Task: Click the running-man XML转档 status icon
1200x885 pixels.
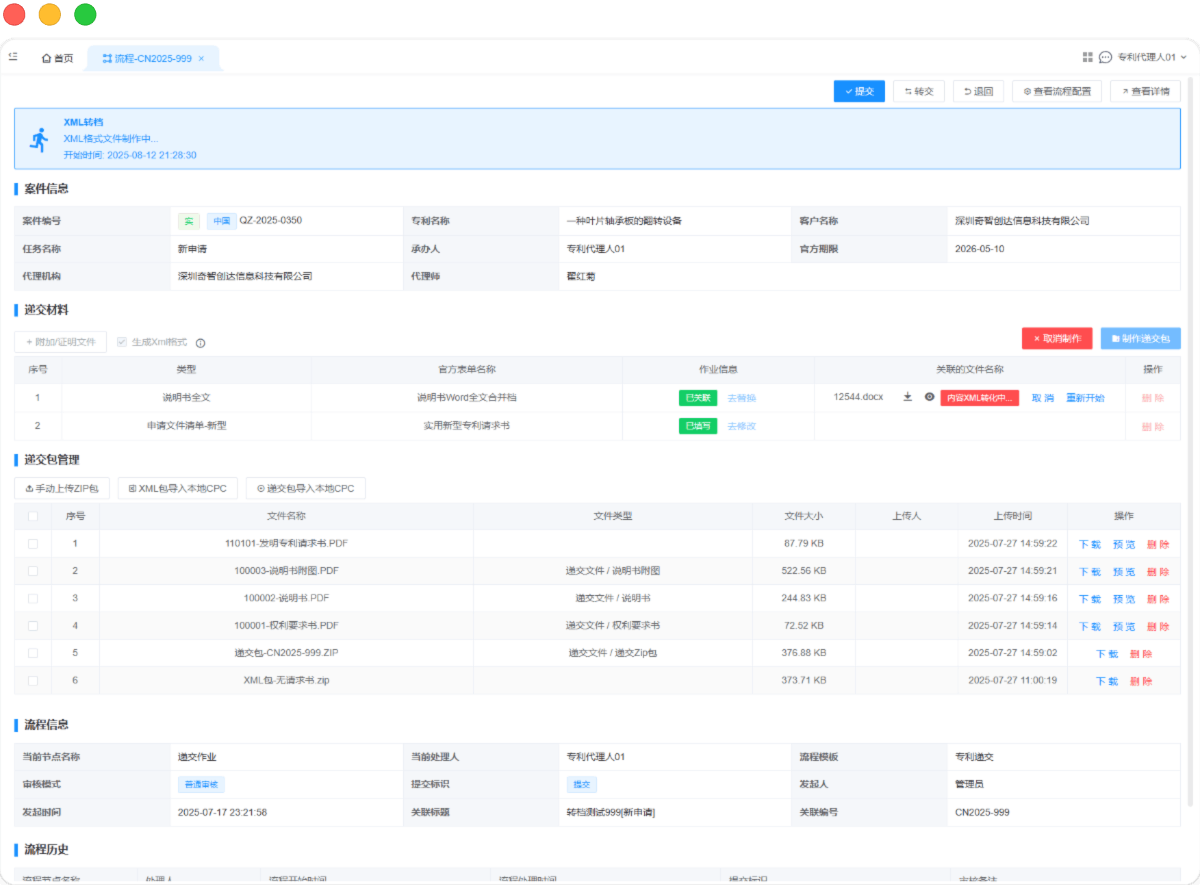Action: click(x=39, y=139)
